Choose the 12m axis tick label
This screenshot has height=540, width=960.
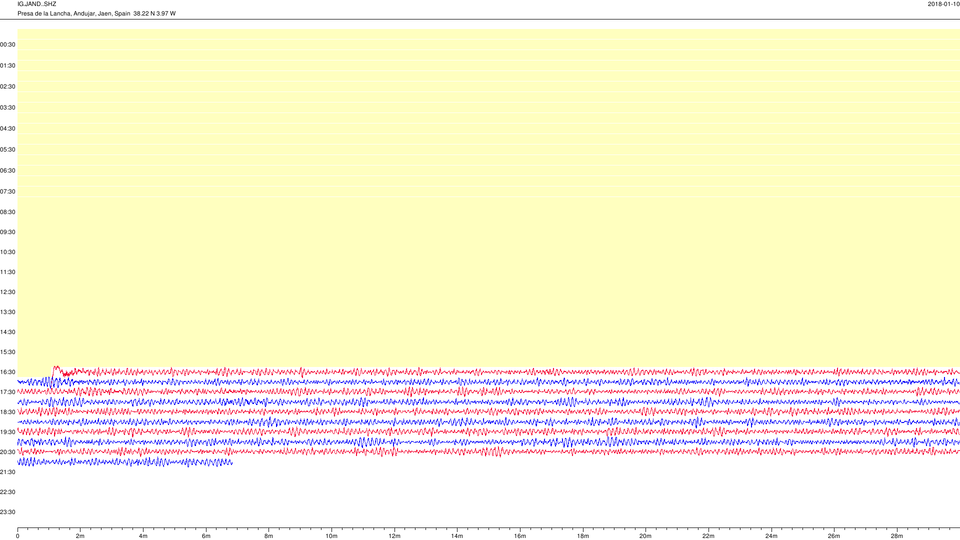(394, 536)
